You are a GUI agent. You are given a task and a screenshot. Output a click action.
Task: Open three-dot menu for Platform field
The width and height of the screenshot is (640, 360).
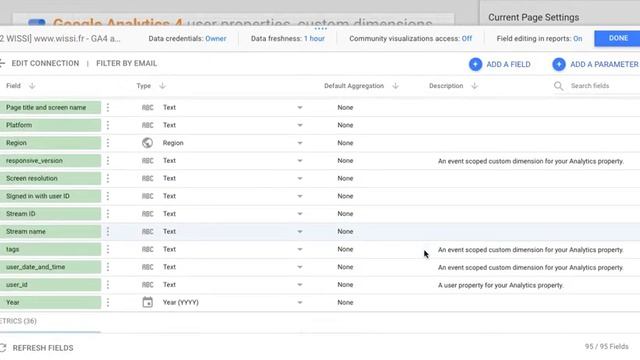pos(108,125)
